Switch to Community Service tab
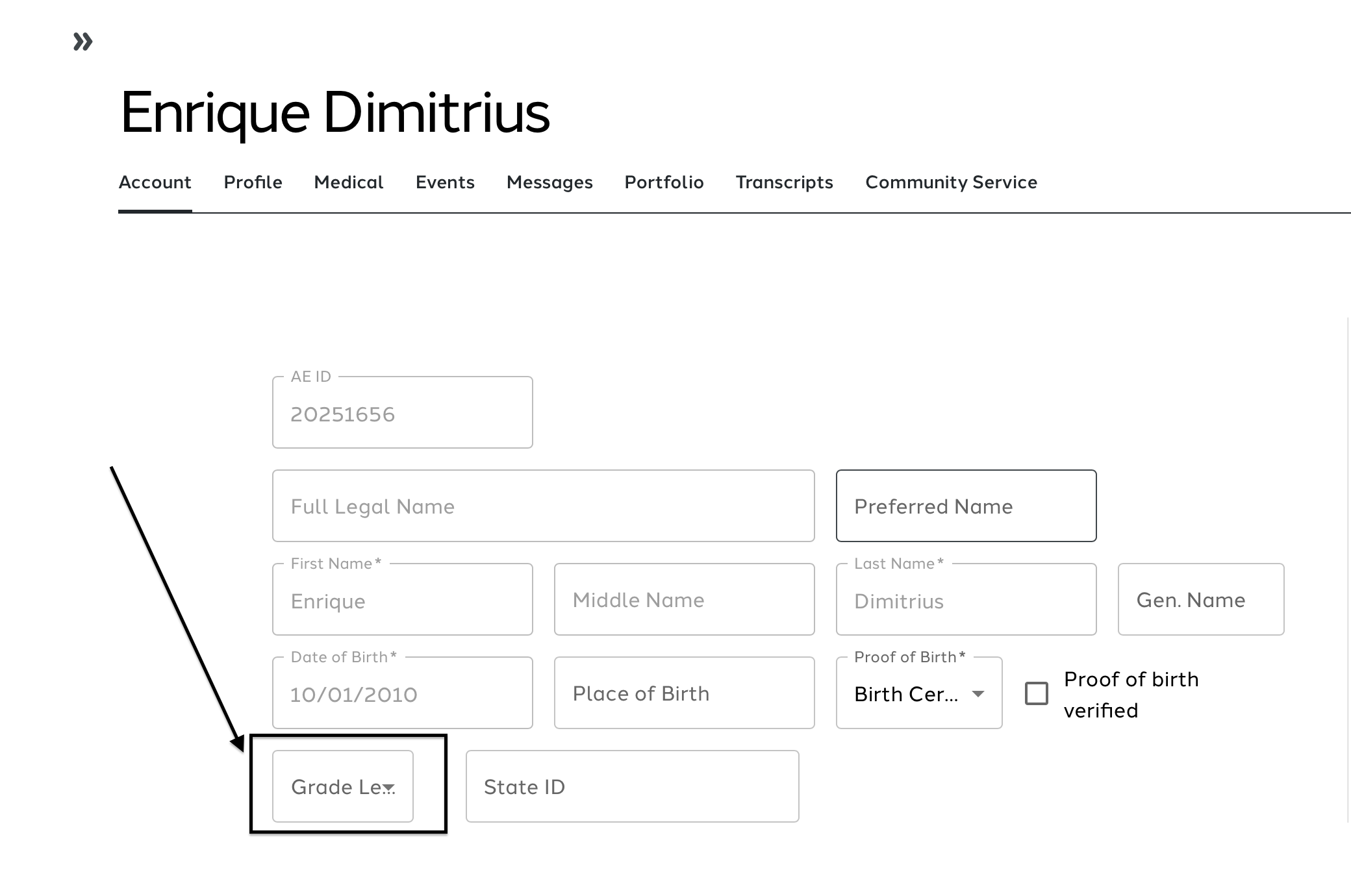Screen dimensions: 1351x896 click(951, 182)
